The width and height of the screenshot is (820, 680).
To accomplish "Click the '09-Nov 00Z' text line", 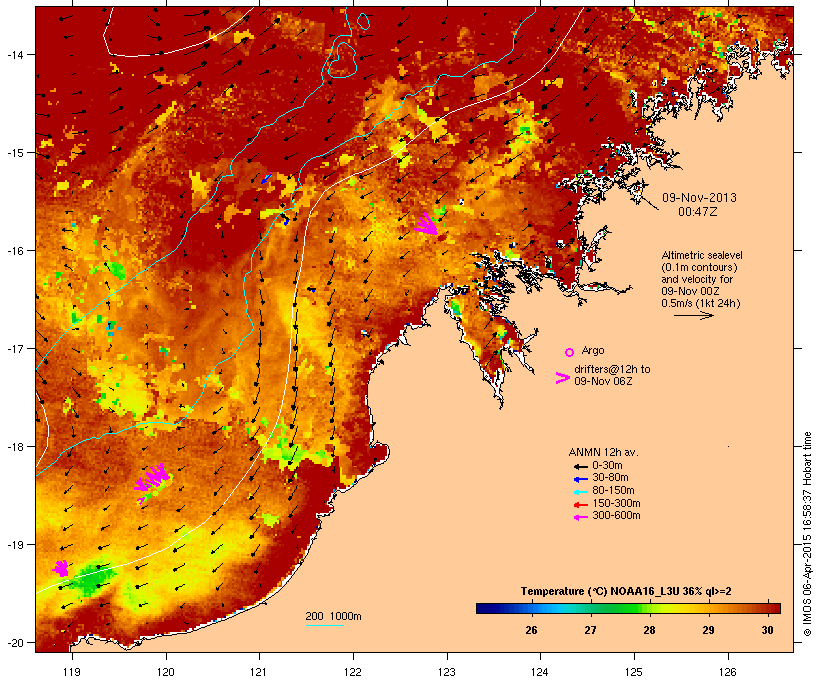I will [690, 291].
